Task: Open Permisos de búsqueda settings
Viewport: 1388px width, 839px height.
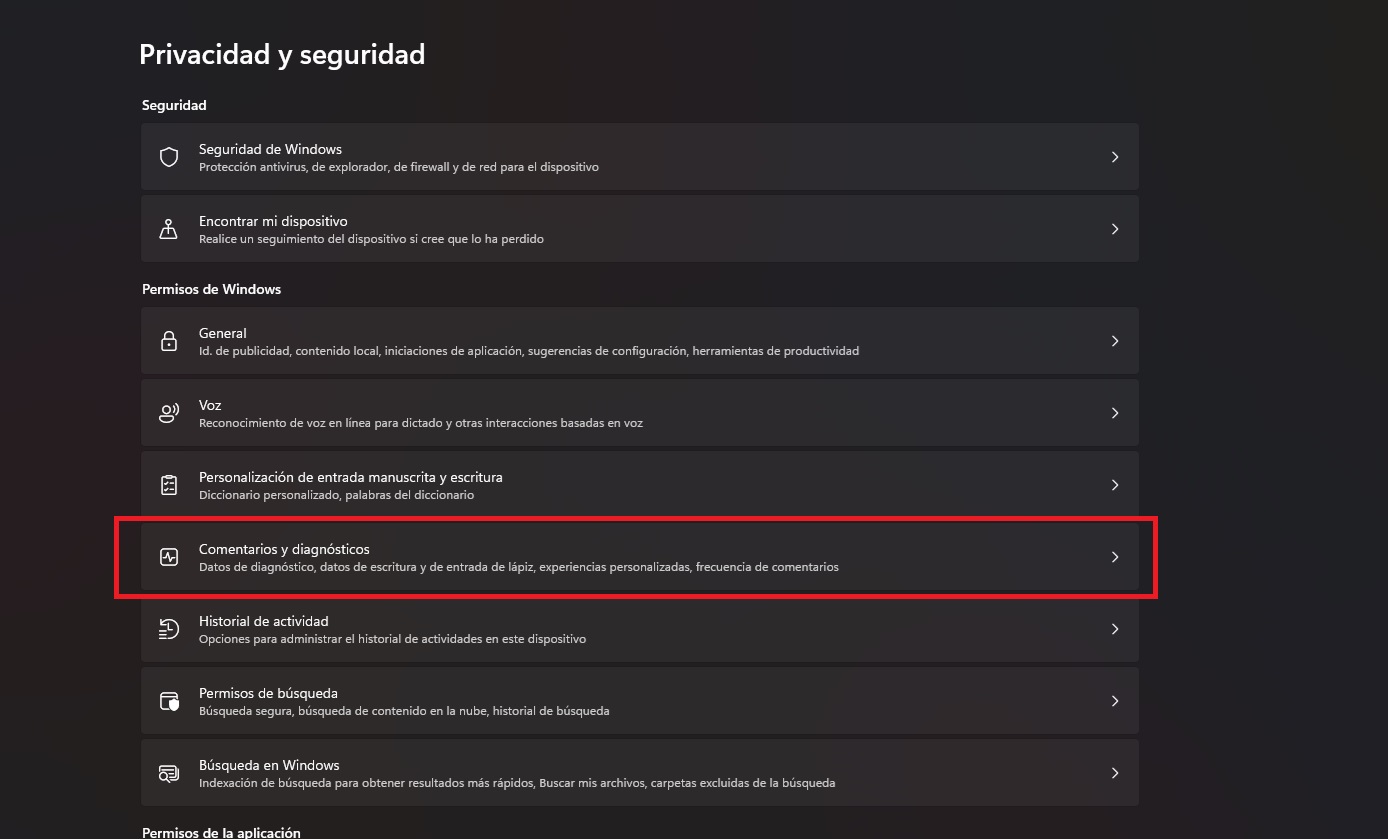Action: click(640, 701)
